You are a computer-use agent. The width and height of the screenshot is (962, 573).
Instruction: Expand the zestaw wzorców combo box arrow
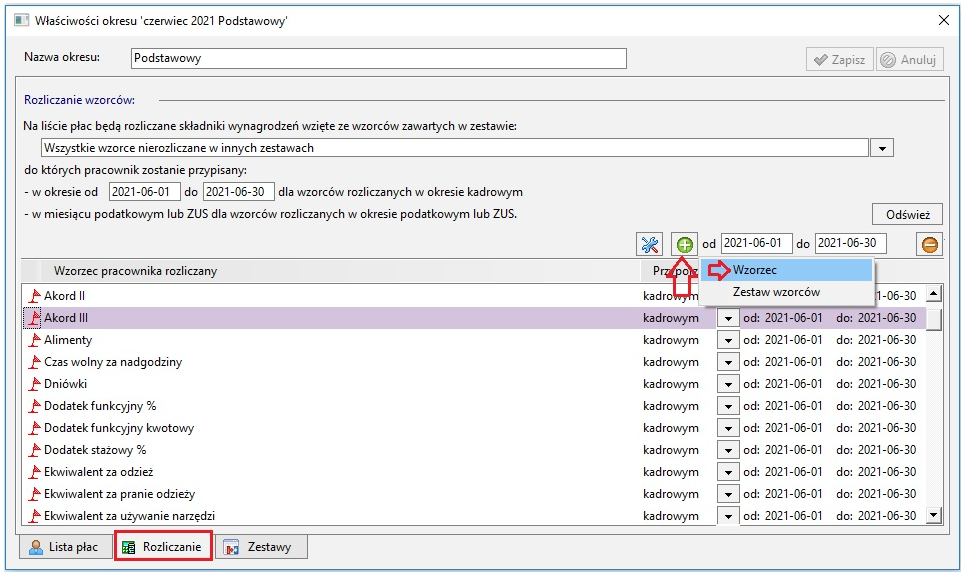pyautogui.click(x=882, y=148)
